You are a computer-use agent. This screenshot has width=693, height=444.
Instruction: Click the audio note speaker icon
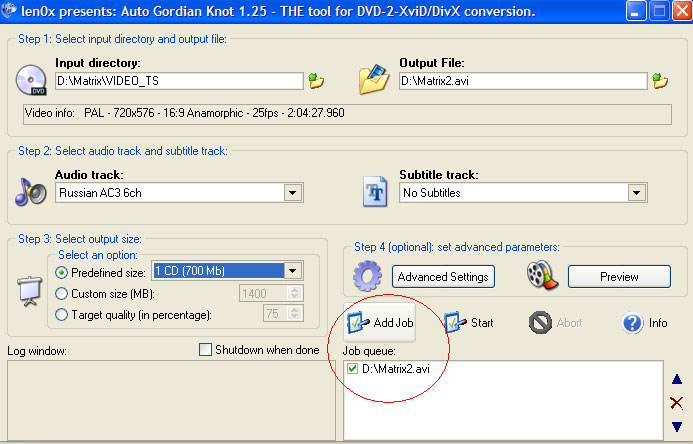tap(30, 192)
